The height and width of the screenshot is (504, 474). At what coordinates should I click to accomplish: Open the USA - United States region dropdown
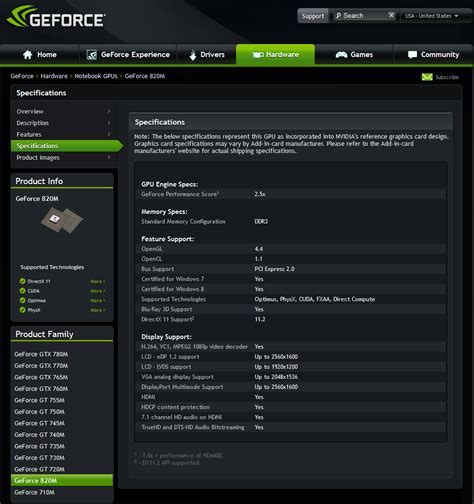[x=431, y=16]
